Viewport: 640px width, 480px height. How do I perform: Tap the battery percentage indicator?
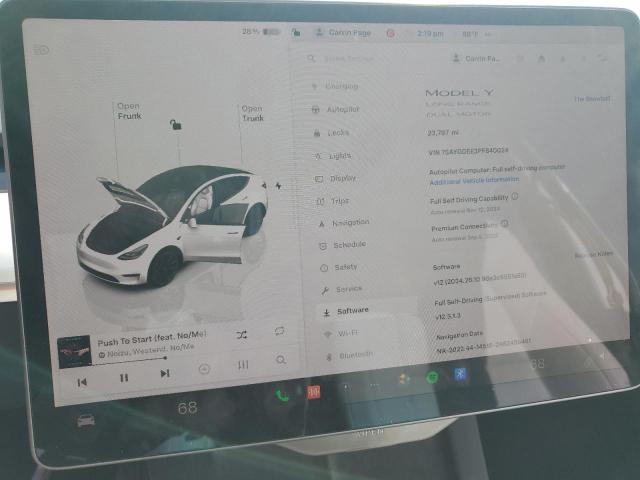261,31
